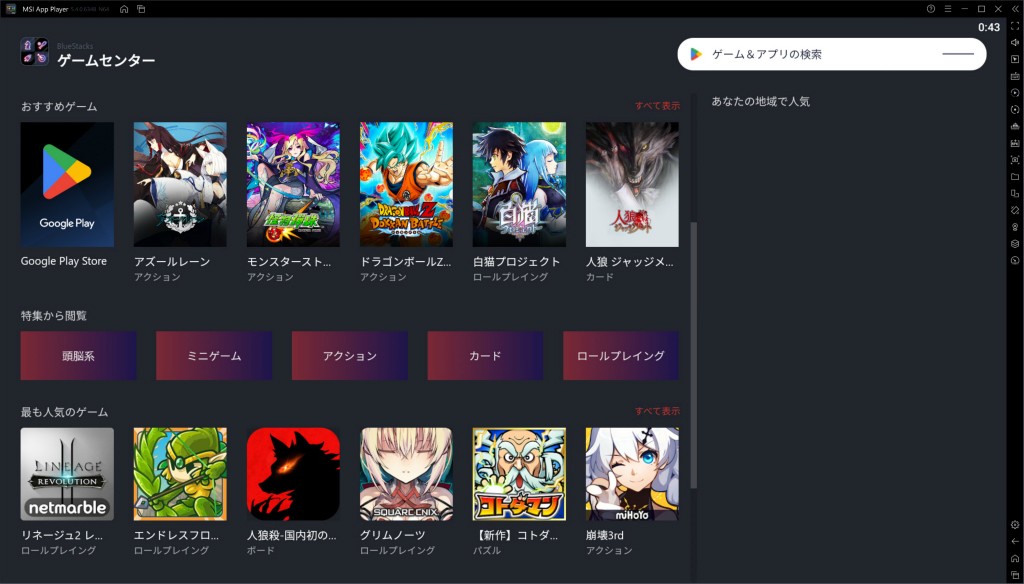This screenshot has height=584, width=1024.
Task: Open the Google Play Store thumbnail
Action: 67,185
